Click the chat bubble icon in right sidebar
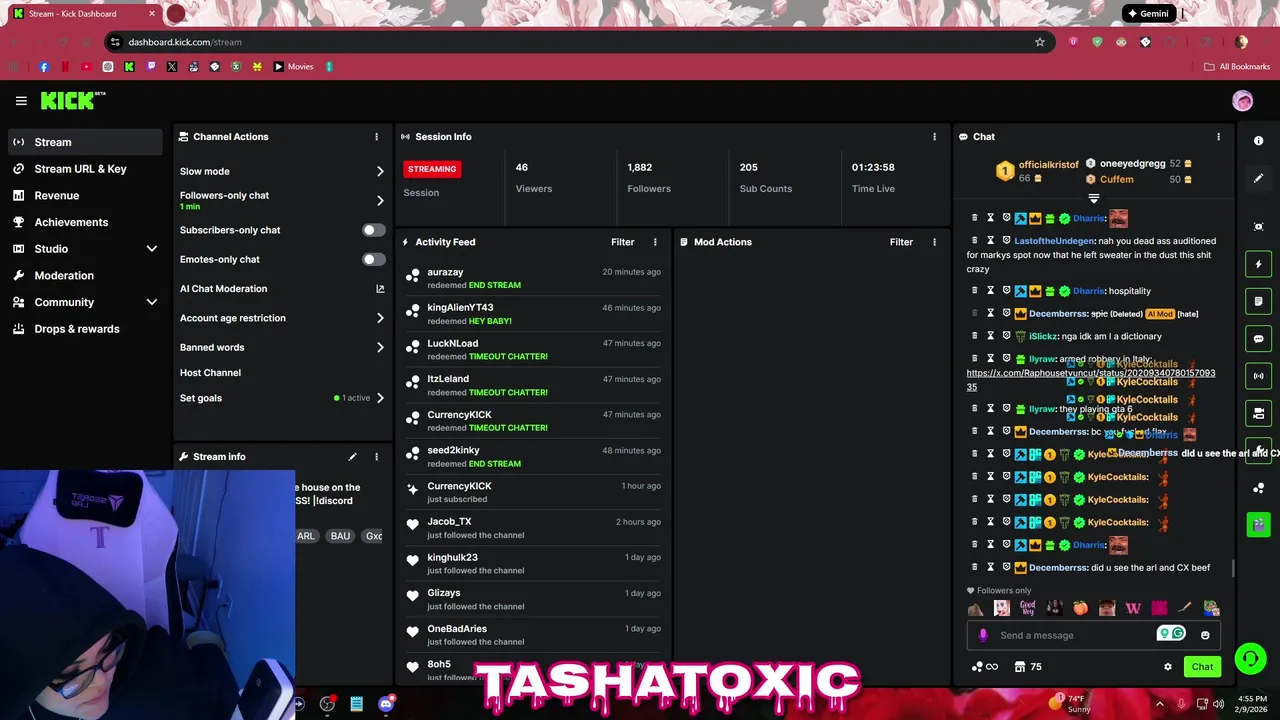Image resolution: width=1280 pixels, height=720 pixels. 1258,339
